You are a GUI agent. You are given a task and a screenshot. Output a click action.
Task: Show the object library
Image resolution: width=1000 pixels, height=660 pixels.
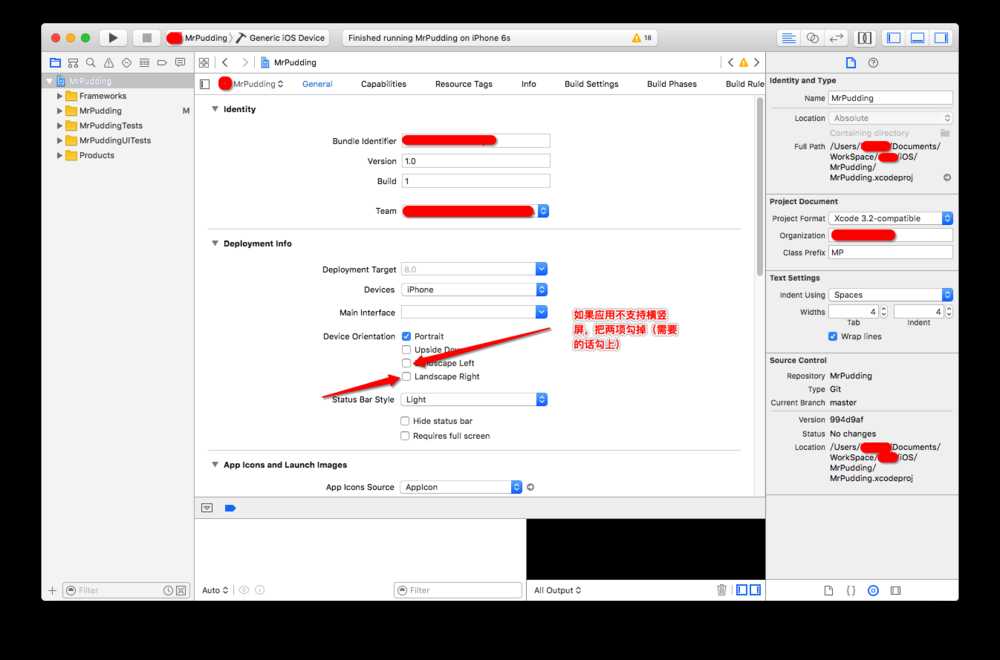[x=873, y=590]
